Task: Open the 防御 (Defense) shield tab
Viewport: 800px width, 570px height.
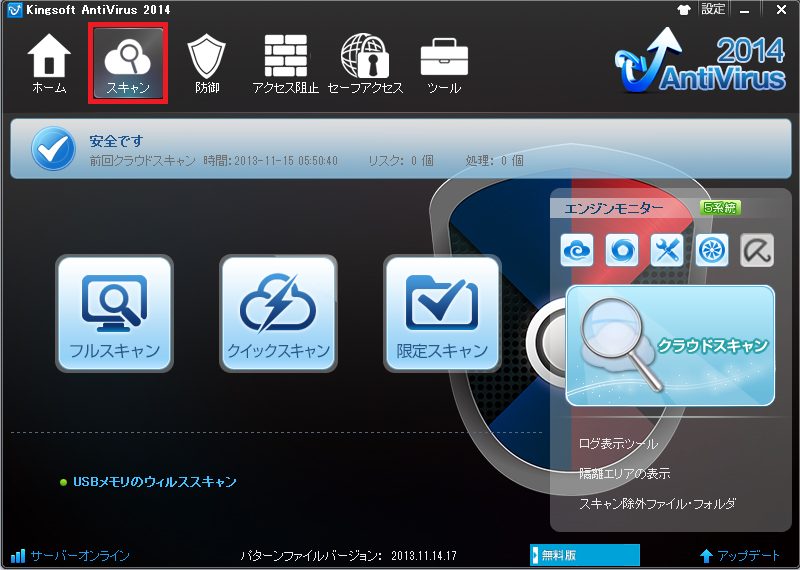Action: coord(207,64)
